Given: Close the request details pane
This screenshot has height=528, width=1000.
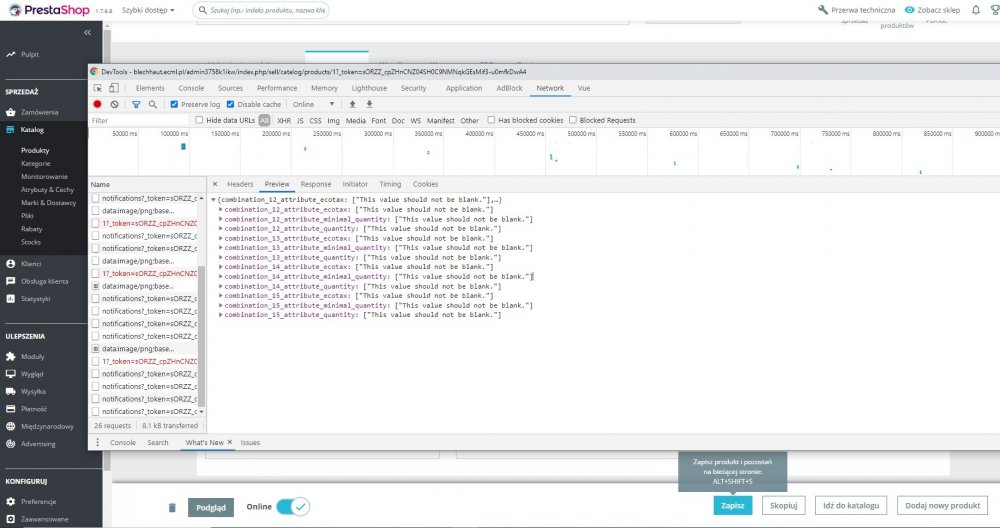Looking at the screenshot, I should tap(215, 184).
